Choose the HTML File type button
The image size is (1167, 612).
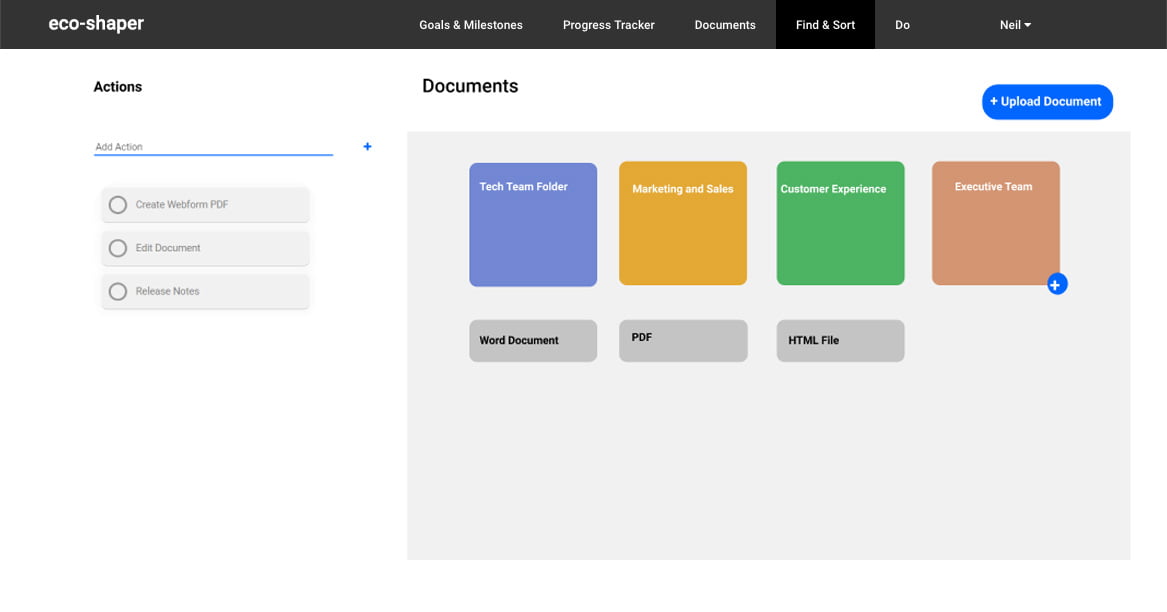[x=840, y=341]
